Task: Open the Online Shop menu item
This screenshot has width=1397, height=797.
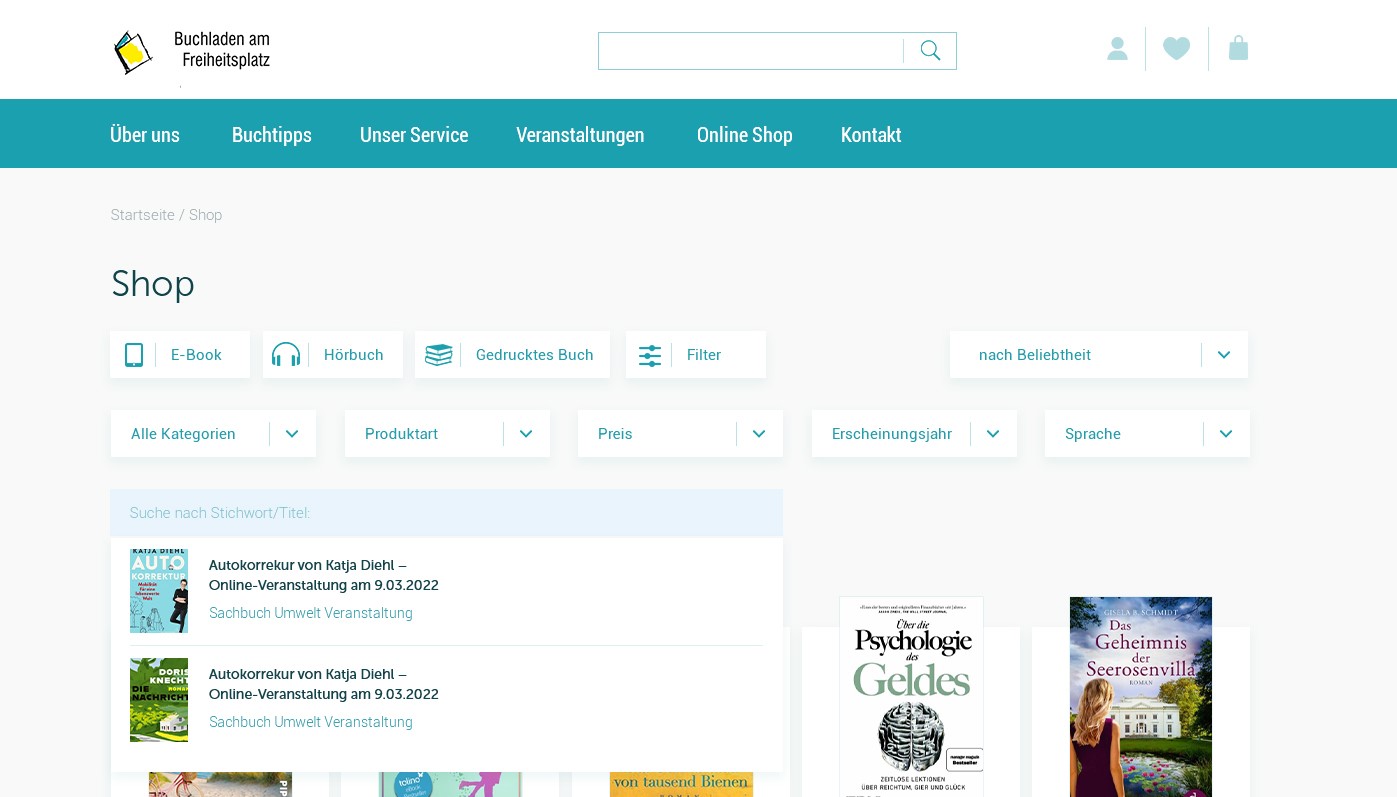Action: coord(745,135)
